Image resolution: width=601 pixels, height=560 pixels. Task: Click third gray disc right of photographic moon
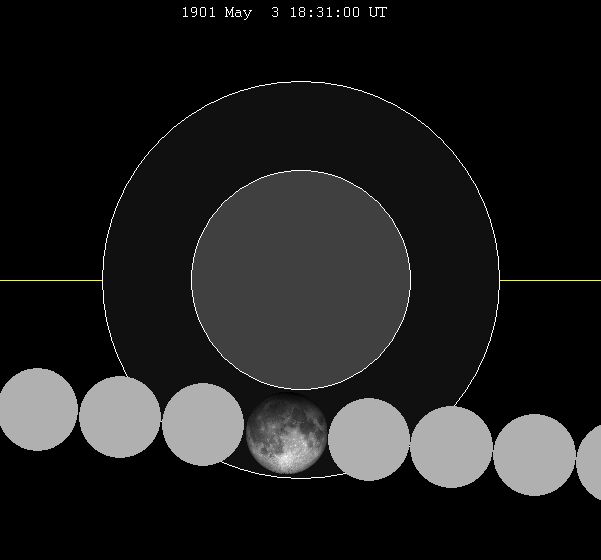pos(534,455)
